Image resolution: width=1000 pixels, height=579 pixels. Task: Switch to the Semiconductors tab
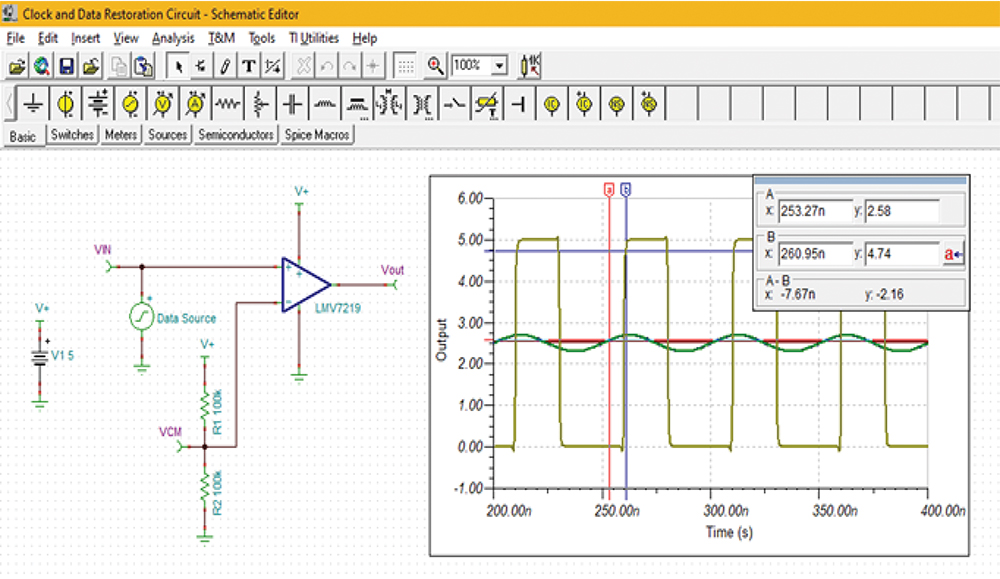tap(235, 135)
